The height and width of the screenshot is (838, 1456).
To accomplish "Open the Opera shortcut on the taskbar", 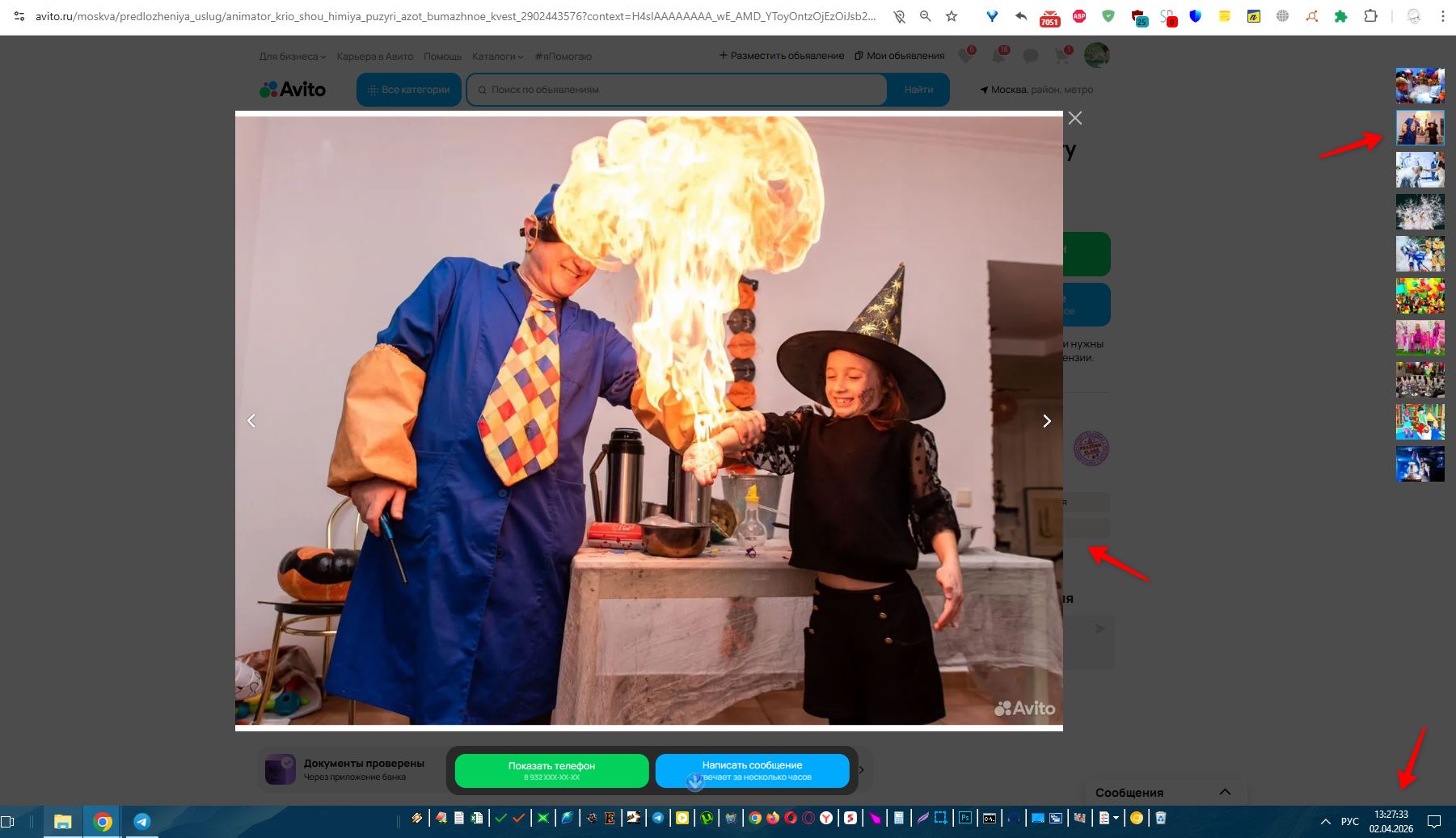I will pos(791,819).
